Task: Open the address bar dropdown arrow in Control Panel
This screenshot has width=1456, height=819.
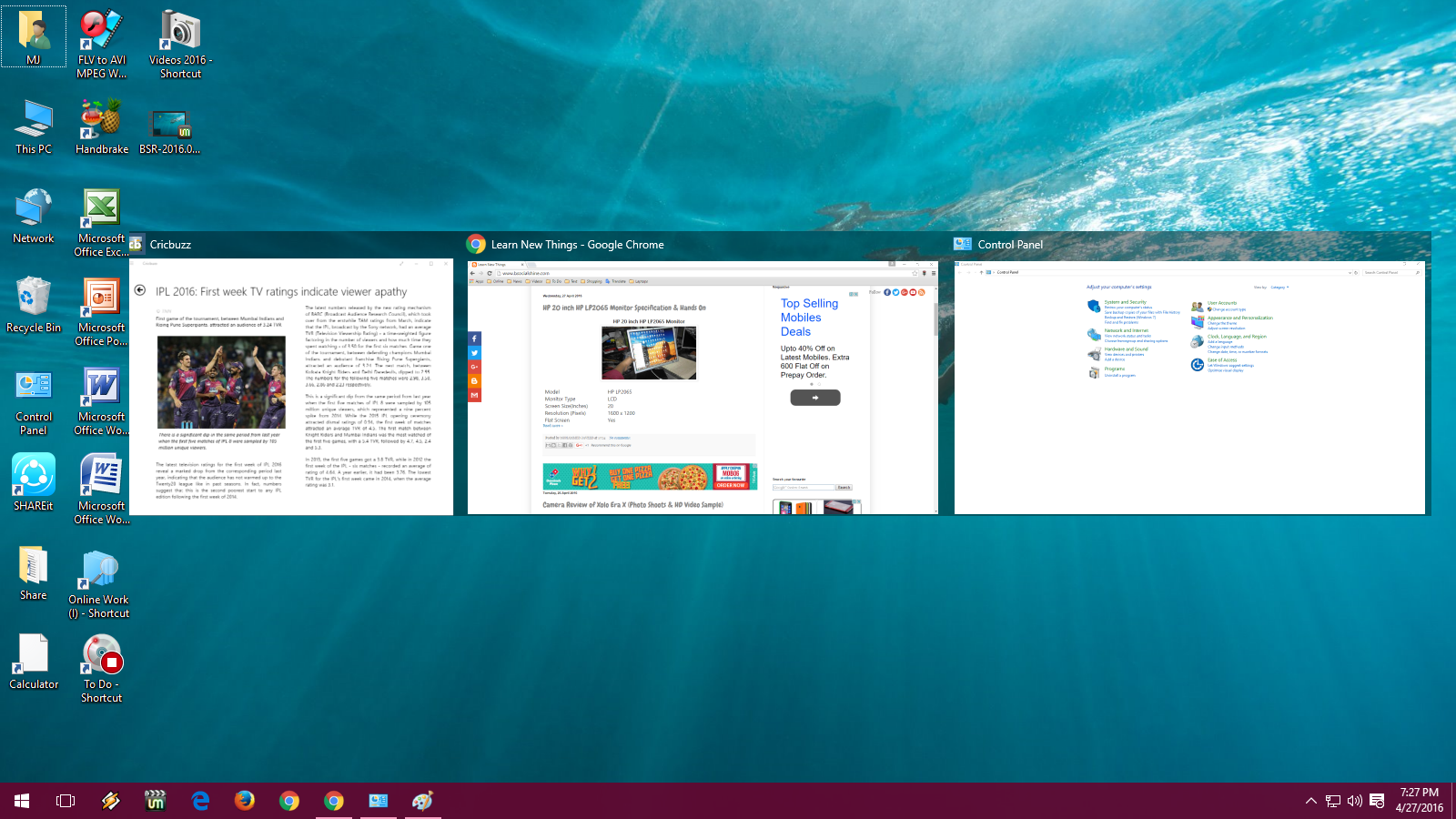Action: (1350, 272)
